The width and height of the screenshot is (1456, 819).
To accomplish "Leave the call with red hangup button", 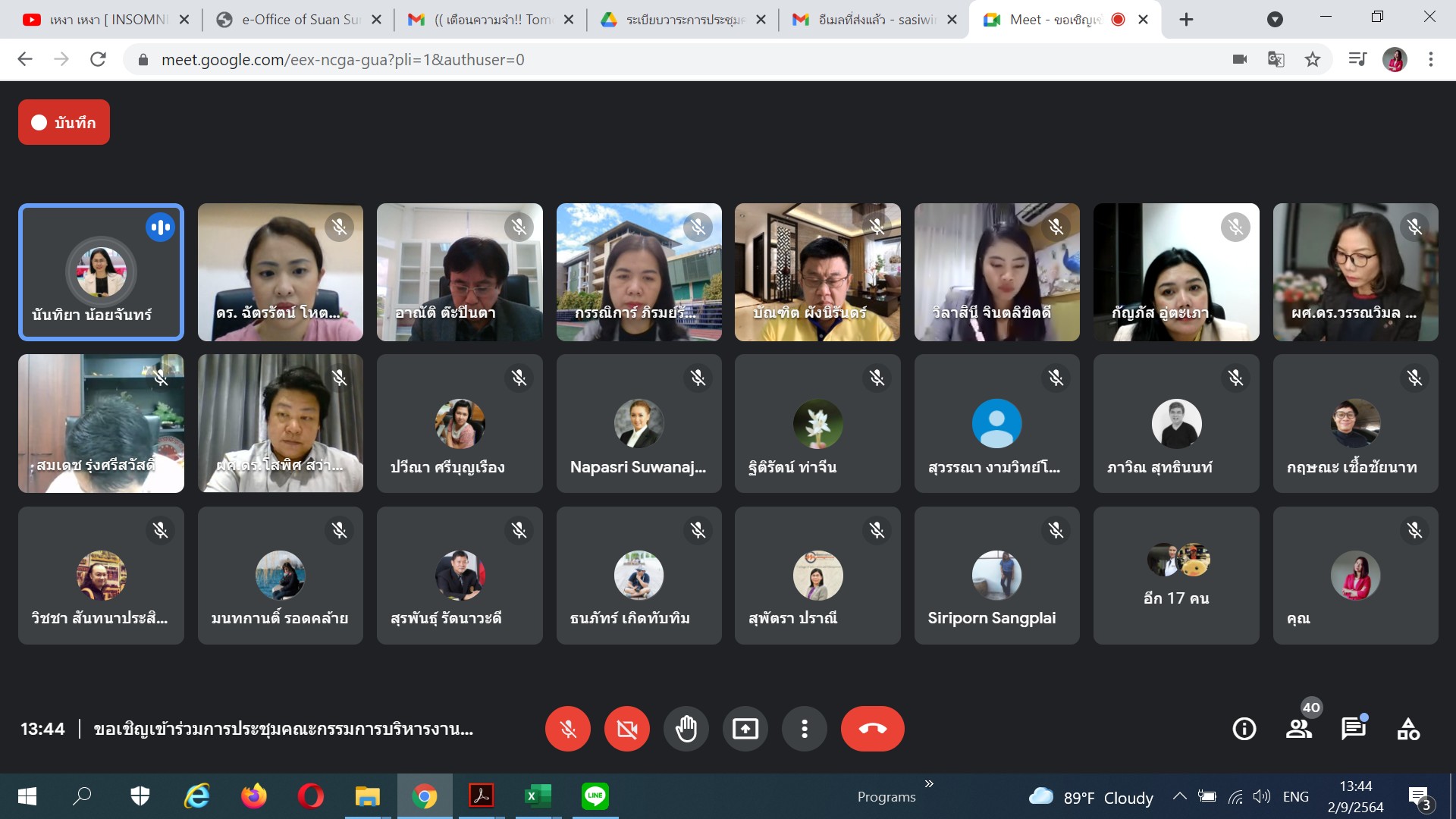I will tap(872, 729).
